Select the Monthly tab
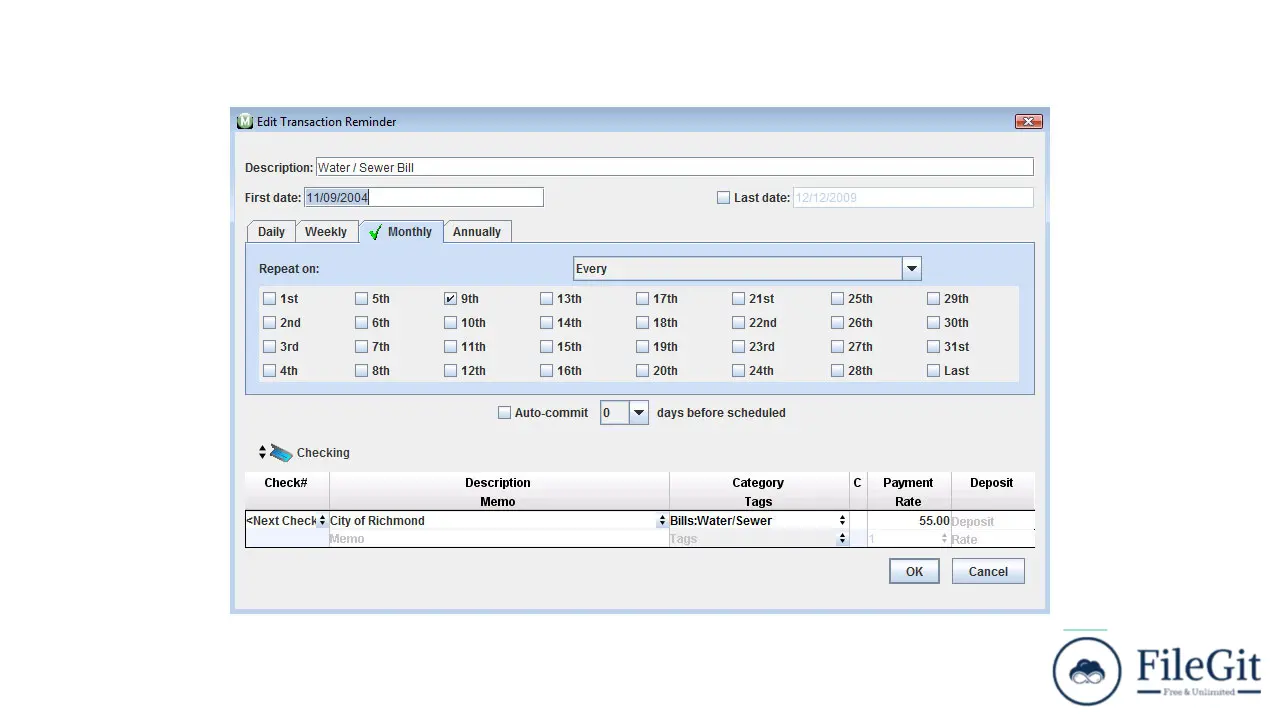 (400, 231)
